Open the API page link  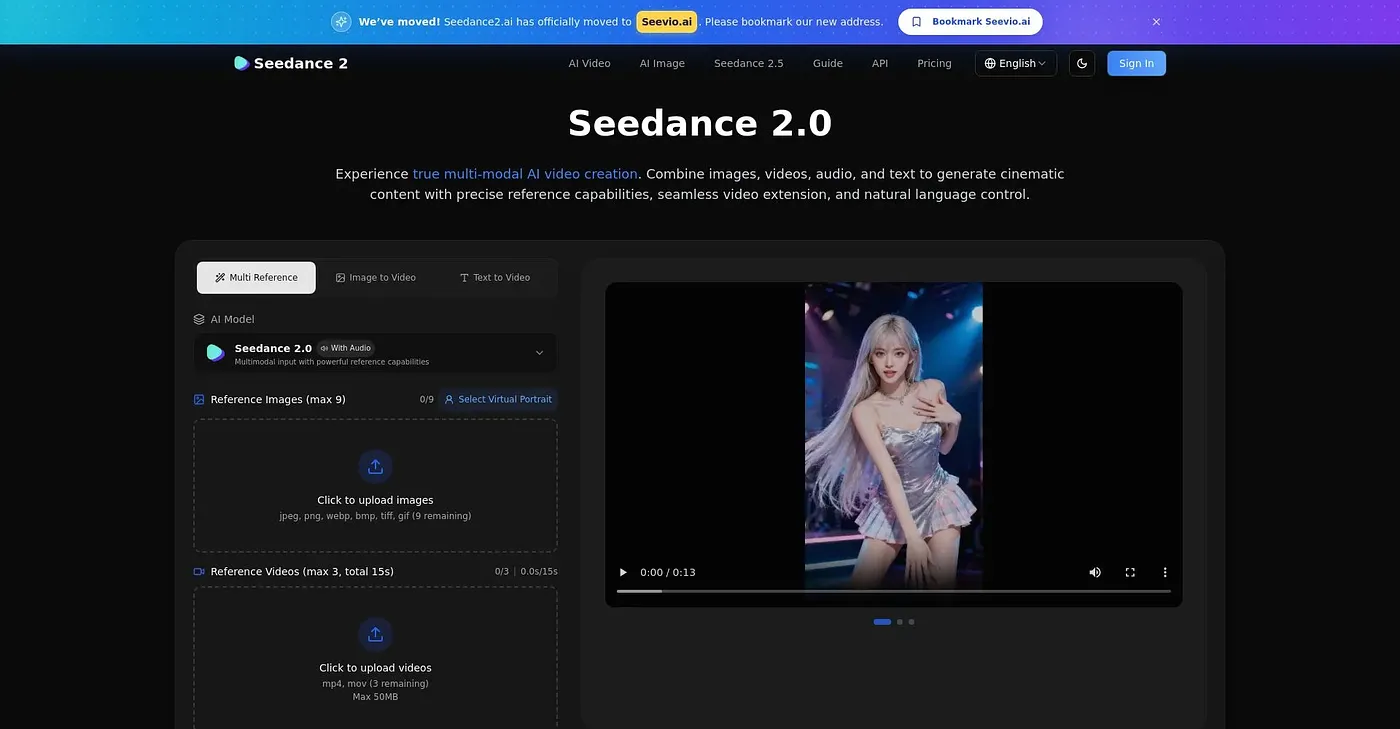tap(880, 63)
